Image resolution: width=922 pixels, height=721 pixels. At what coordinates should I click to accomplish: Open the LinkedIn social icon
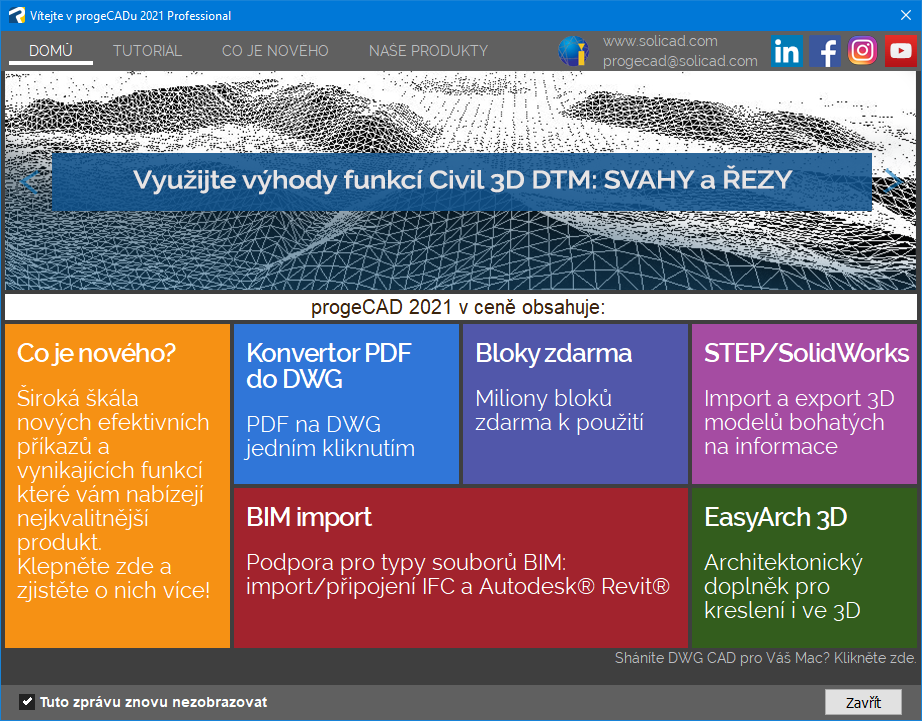coord(787,51)
